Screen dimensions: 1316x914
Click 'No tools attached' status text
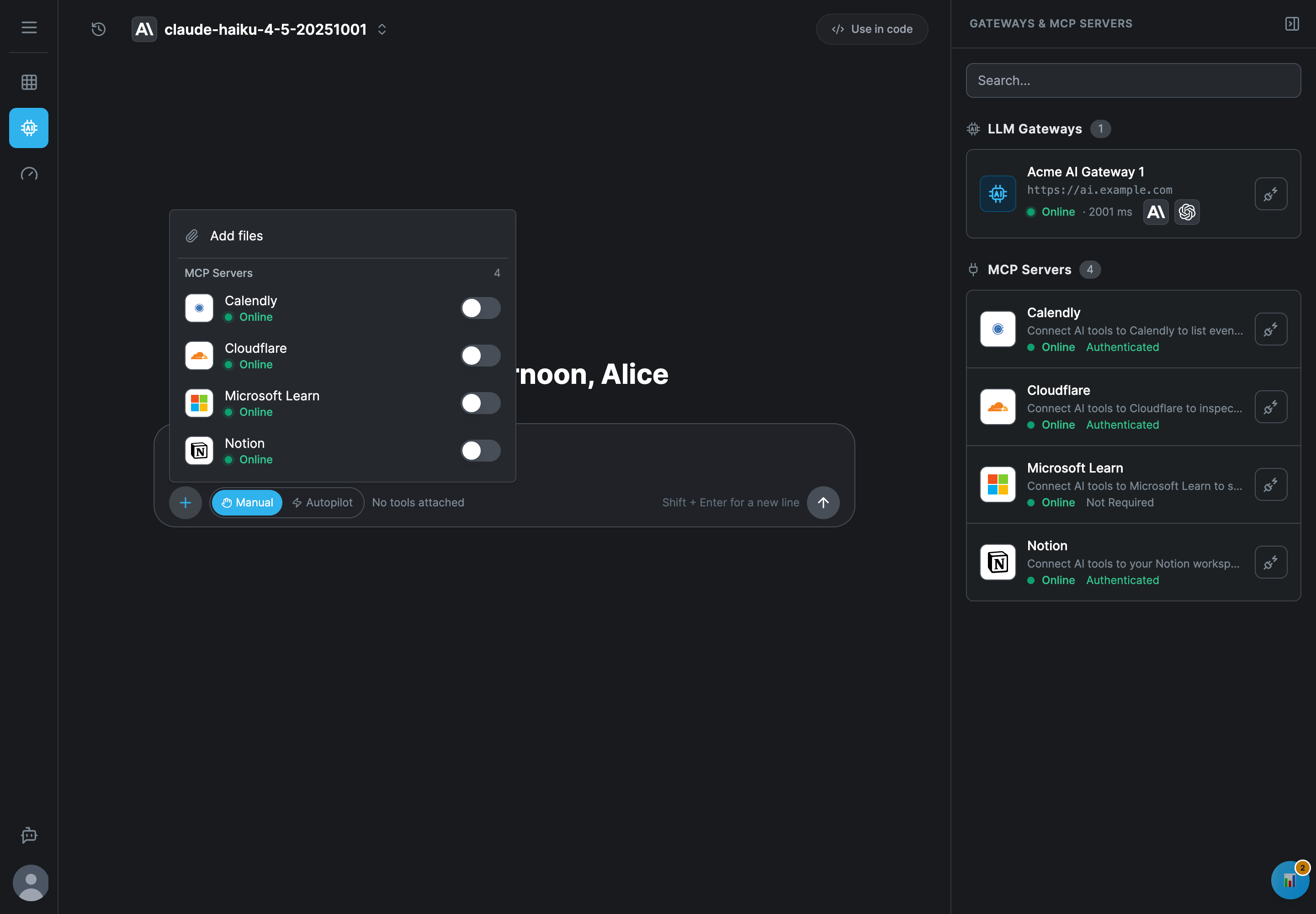[x=418, y=503]
